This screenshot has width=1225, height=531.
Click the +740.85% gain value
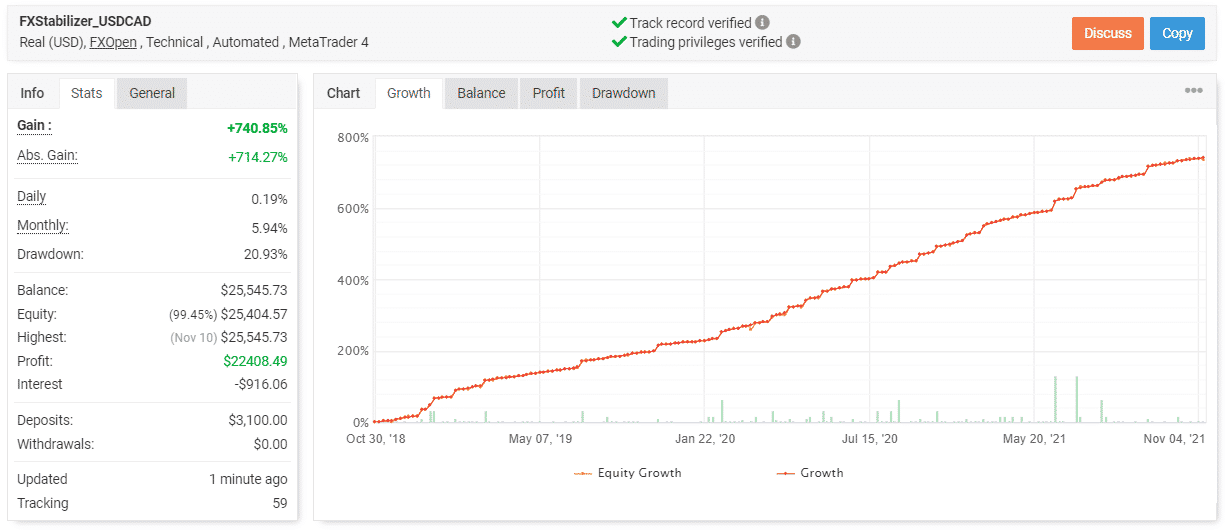point(257,128)
